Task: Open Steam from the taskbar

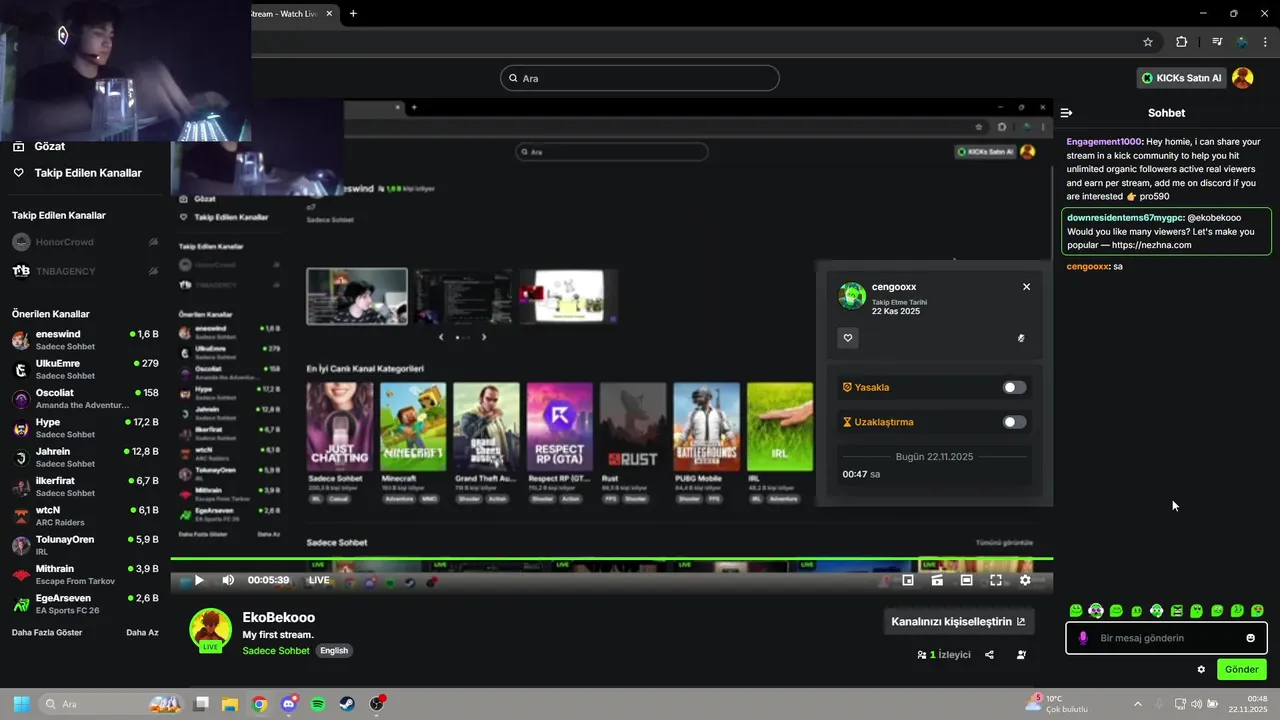Action: tap(347, 704)
